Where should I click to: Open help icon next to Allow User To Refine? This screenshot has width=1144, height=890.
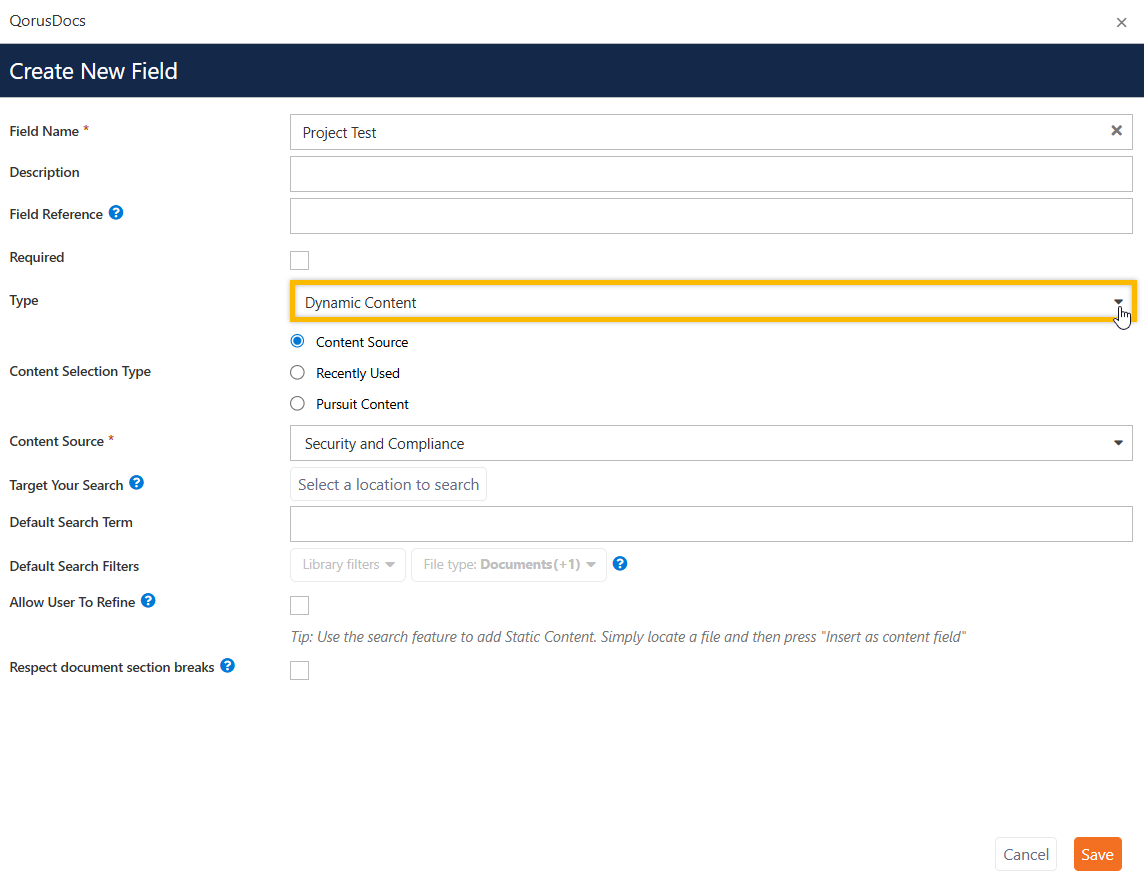click(148, 601)
